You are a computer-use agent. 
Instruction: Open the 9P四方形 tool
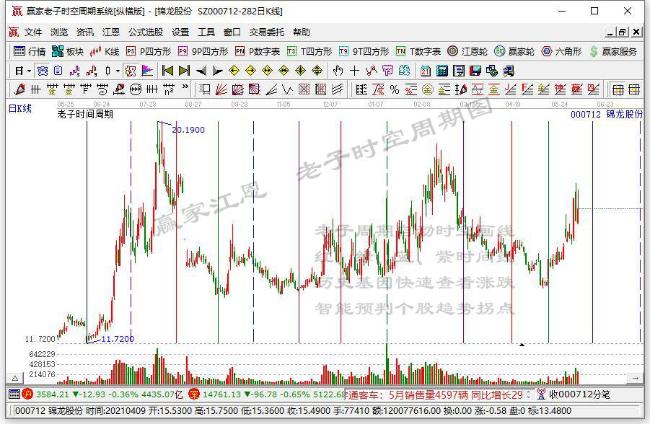point(203,51)
